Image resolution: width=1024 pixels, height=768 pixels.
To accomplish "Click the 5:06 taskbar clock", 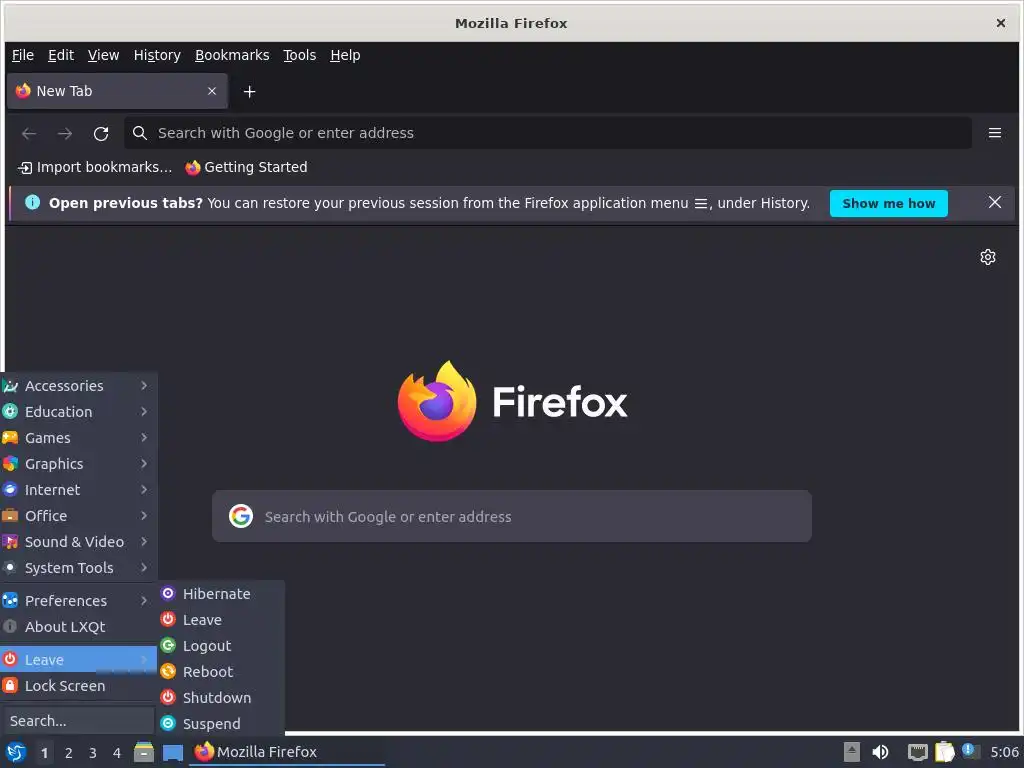I will click(1004, 752).
